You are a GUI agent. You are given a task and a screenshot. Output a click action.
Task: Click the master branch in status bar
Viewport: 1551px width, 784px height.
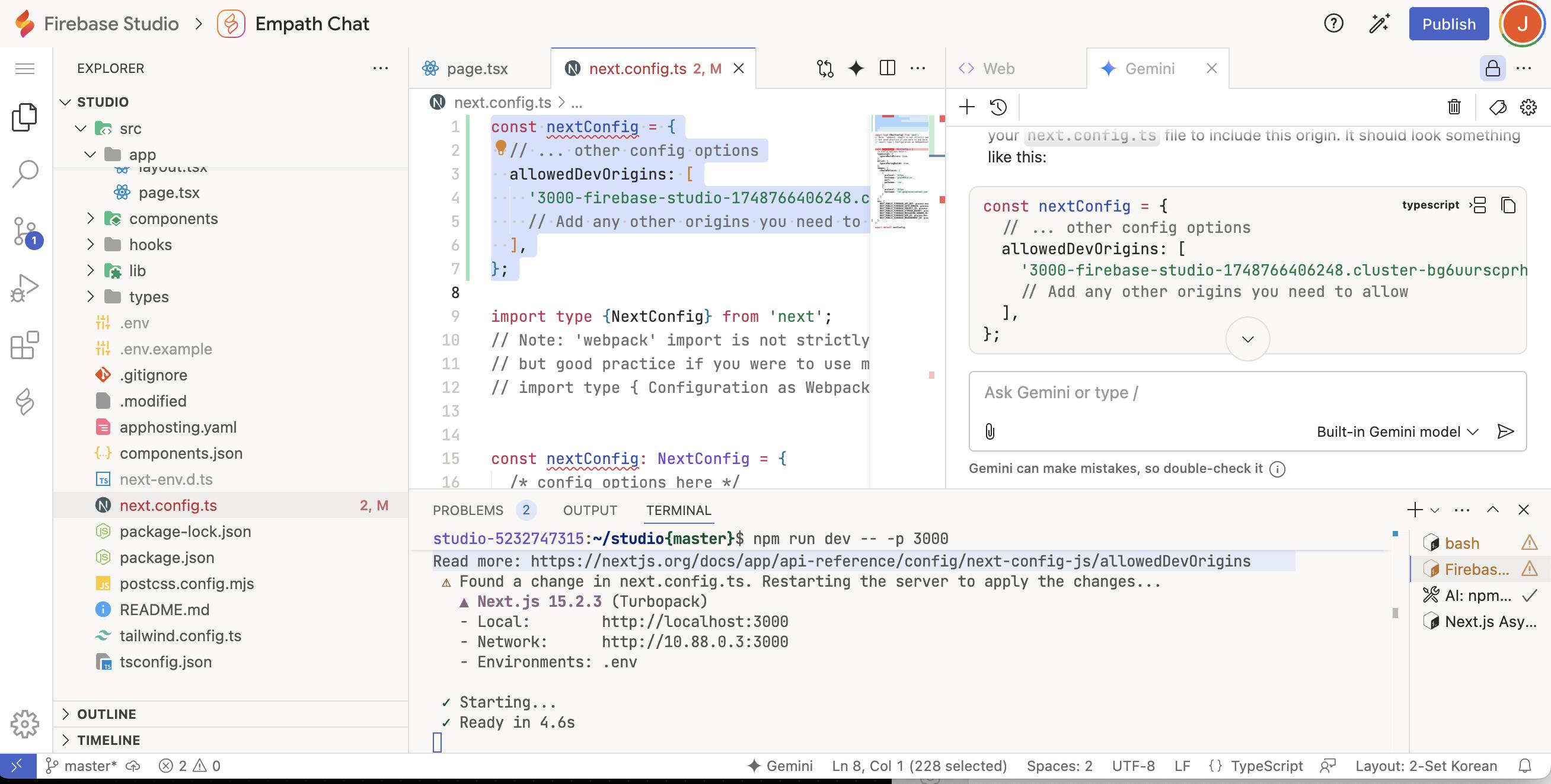pyautogui.click(x=81, y=766)
